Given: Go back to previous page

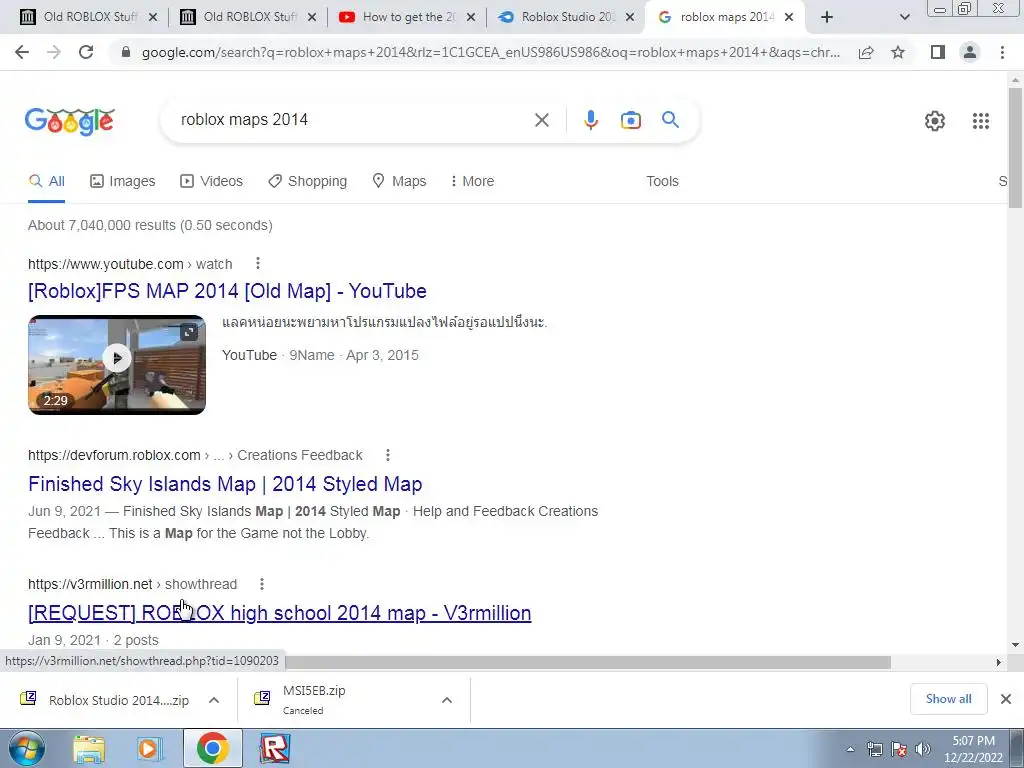Looking at the screenshot, I should pyautogui.click(x=22, y=52).
